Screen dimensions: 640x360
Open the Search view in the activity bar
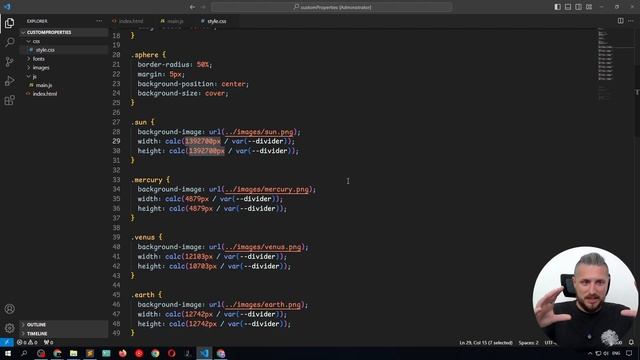click(9, 42)
